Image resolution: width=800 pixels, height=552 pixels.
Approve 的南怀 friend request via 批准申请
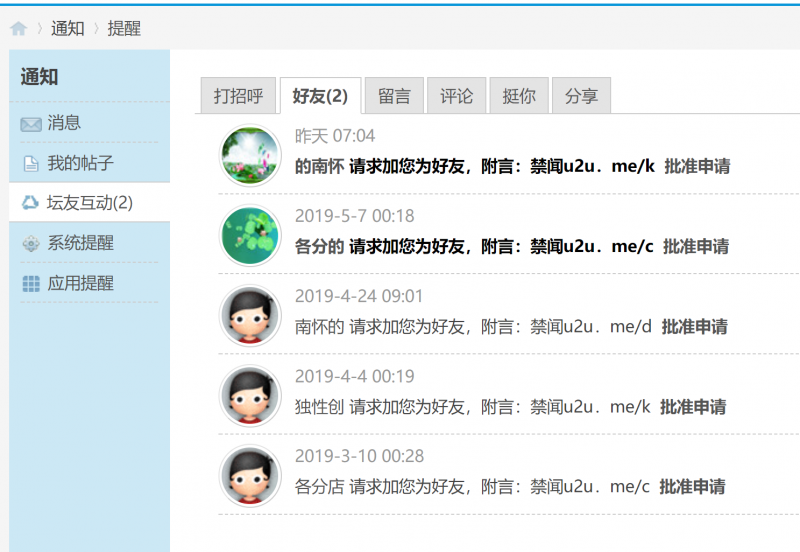696,166
